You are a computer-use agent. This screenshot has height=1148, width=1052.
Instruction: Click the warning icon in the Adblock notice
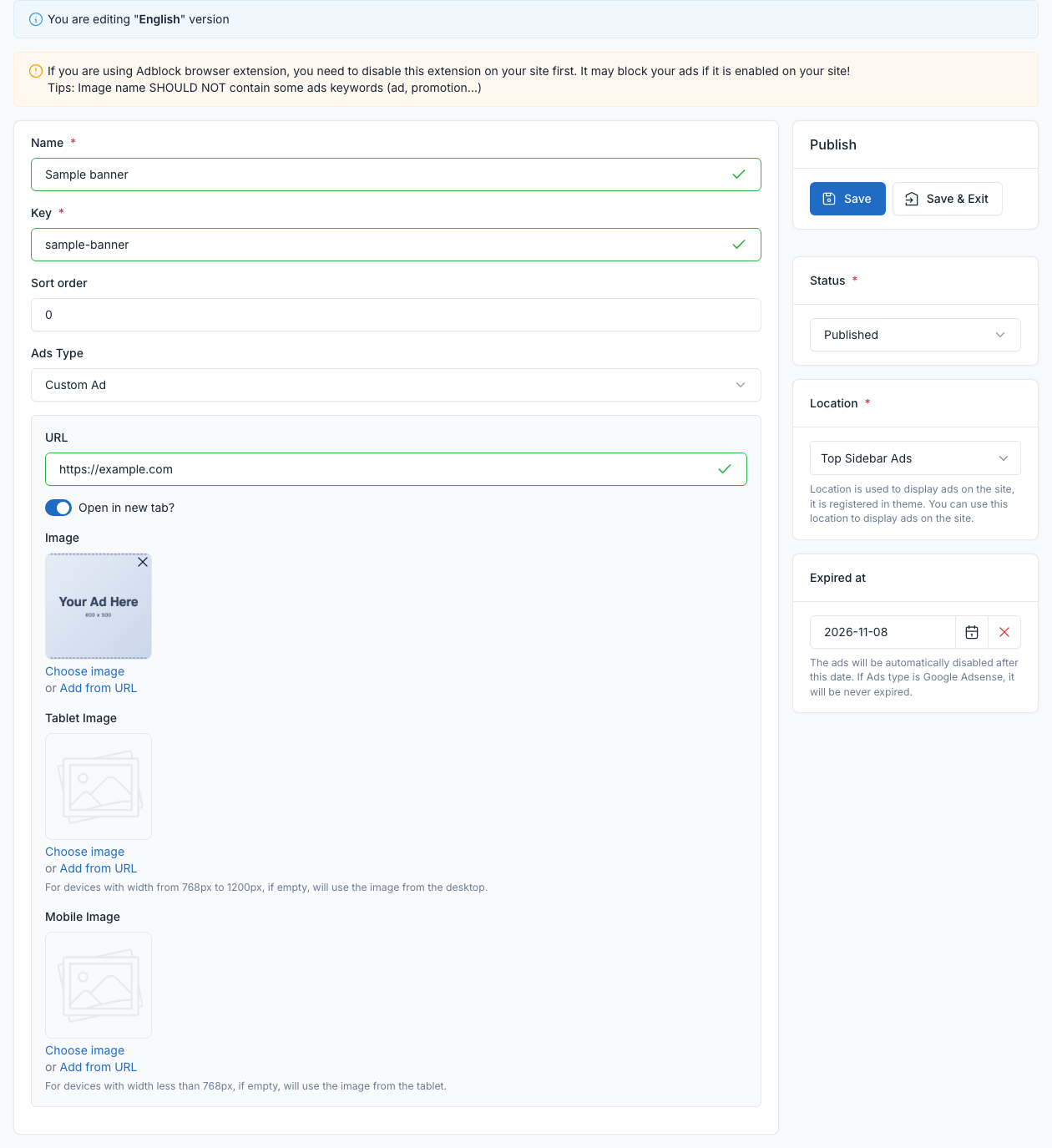(36, 71)
